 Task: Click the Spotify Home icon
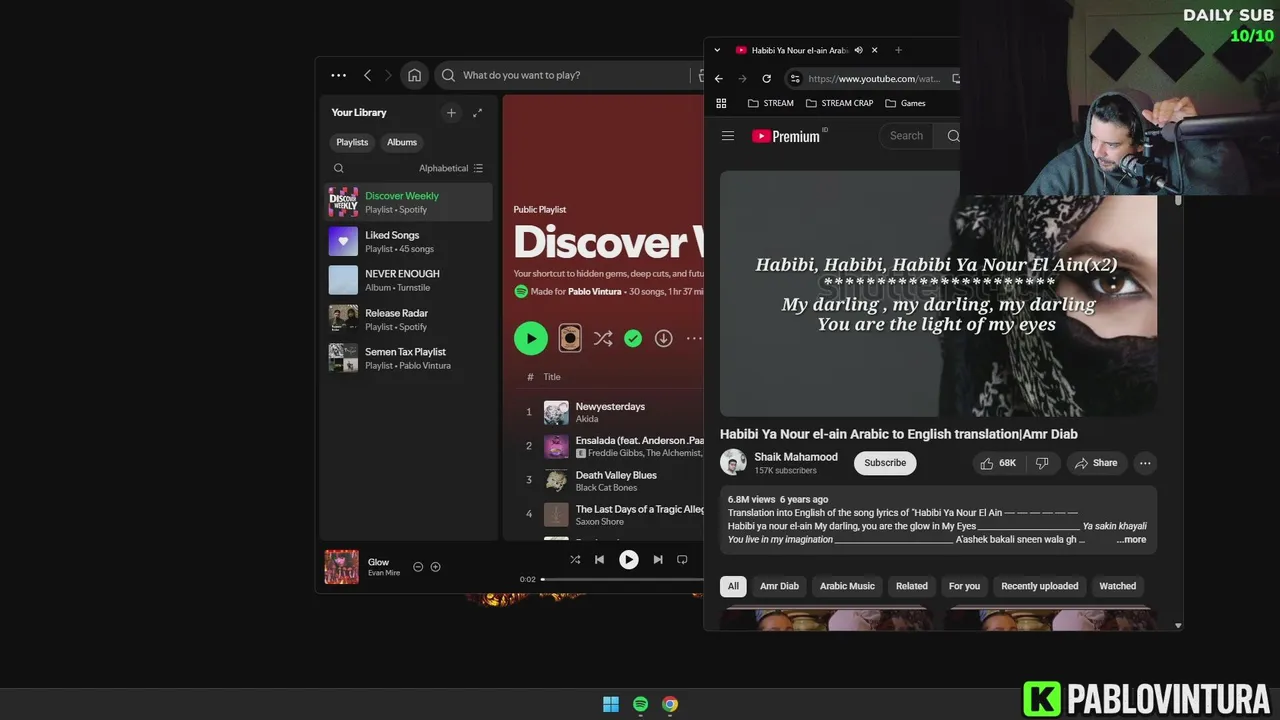click(414, 75)
